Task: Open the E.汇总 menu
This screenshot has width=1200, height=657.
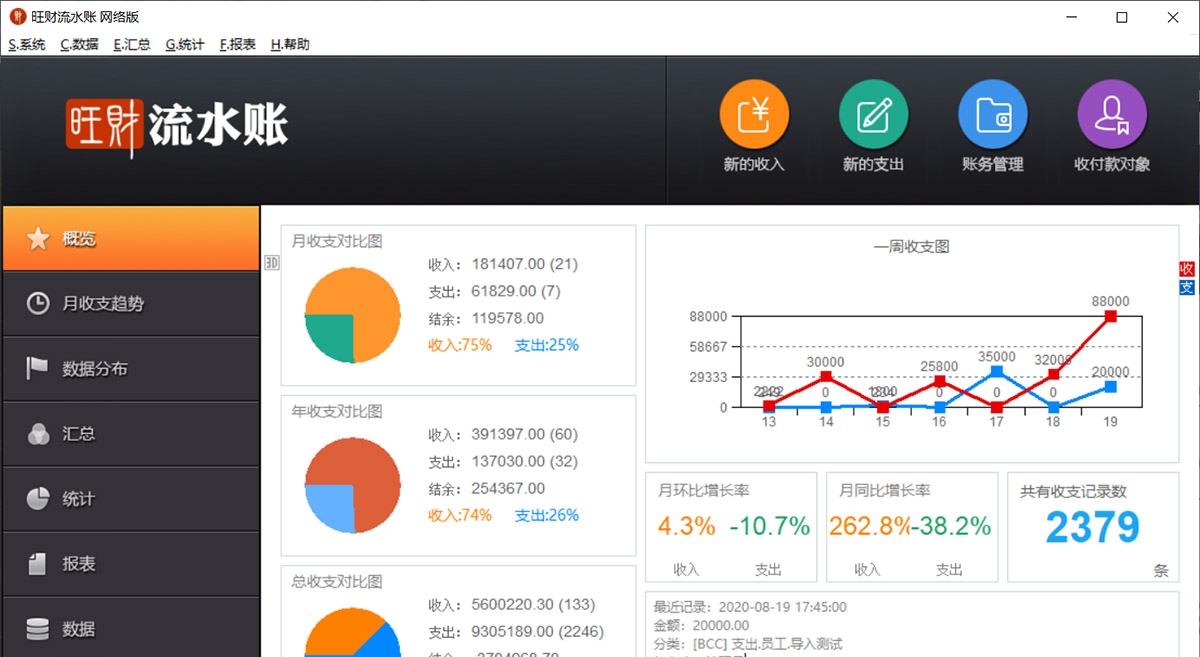Action: 132,45
